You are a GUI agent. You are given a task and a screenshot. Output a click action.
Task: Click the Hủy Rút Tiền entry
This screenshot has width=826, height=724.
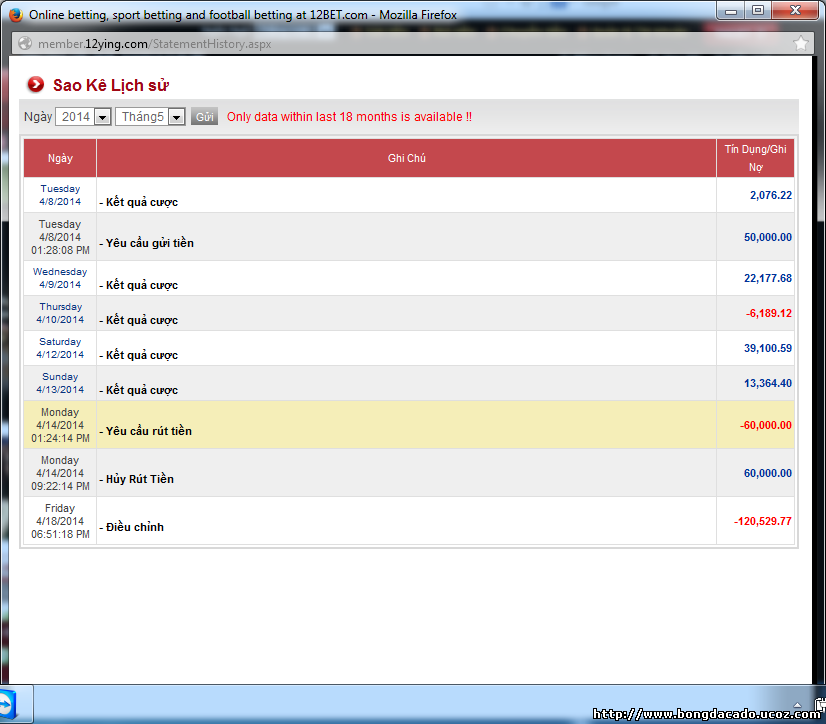[137, 479]
